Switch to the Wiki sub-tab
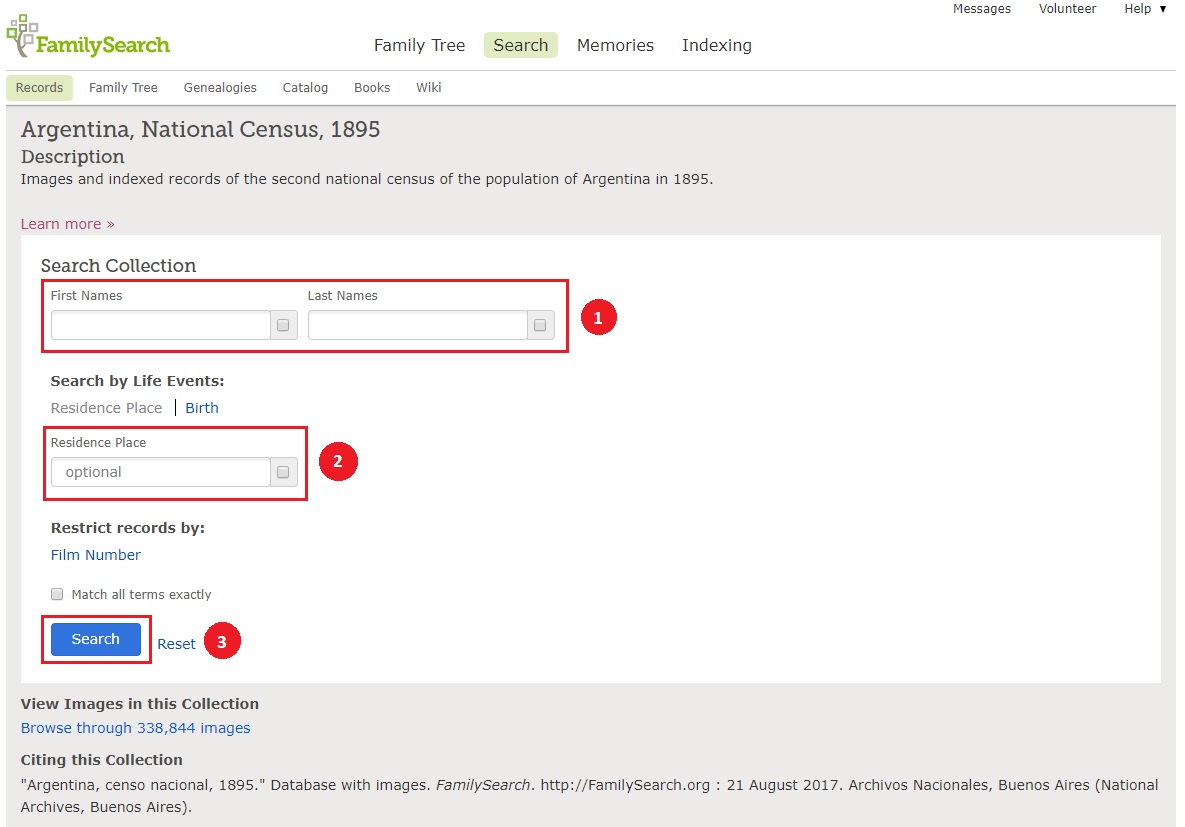The width and height of the screenshot is (1185, 827). click(429, 88)
